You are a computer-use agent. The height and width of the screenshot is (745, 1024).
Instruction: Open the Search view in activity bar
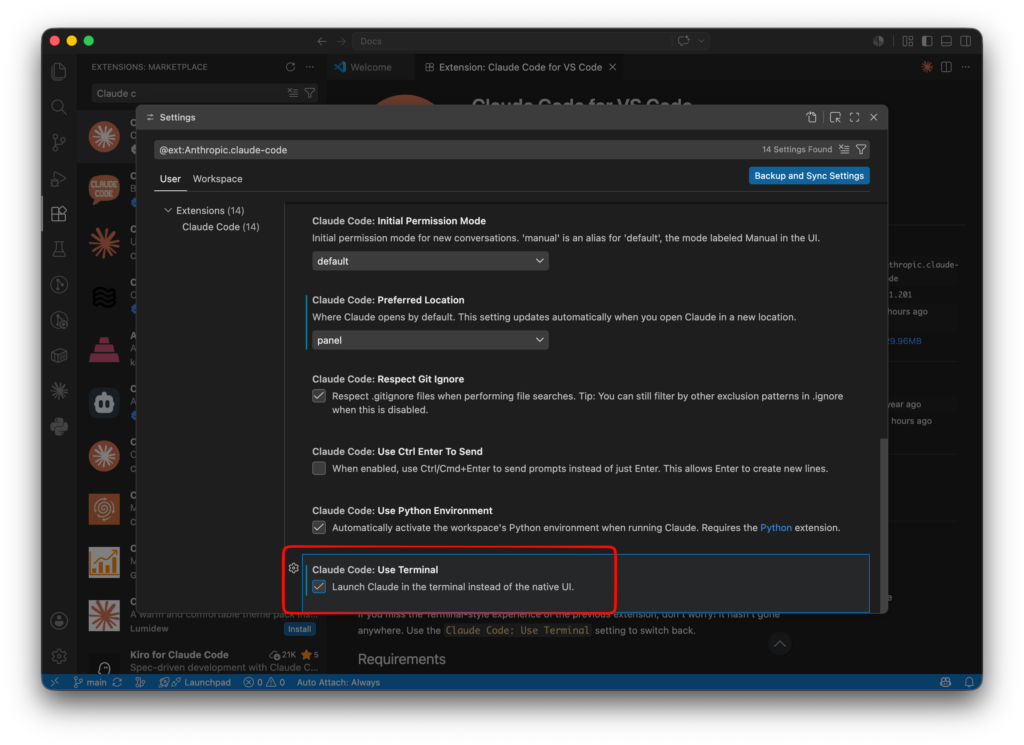click(59, 106)
